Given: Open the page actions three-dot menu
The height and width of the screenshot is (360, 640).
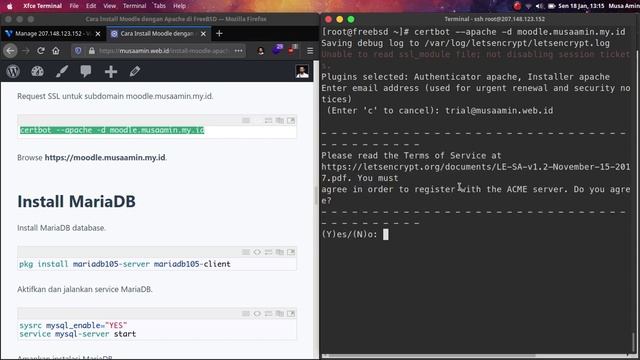Looking at the screenshot, I should [239, 51].
